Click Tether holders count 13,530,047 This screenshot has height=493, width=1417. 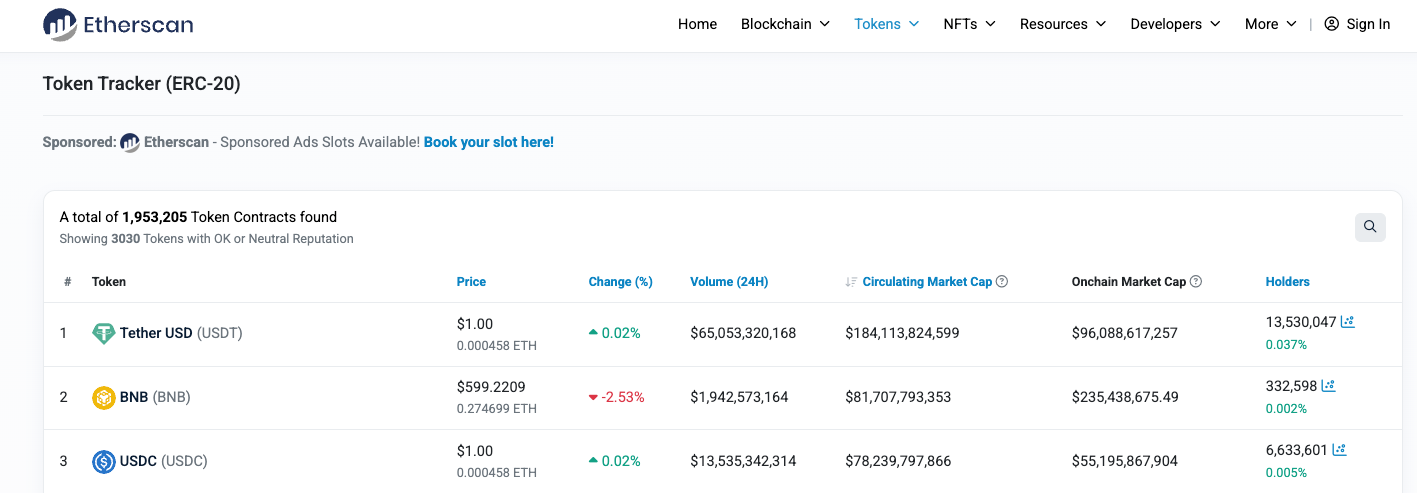coord(1301,322)
